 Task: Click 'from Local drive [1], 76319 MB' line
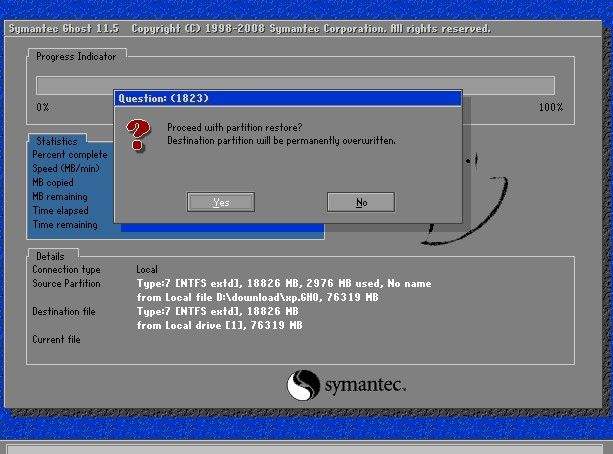tap(219, 325)
